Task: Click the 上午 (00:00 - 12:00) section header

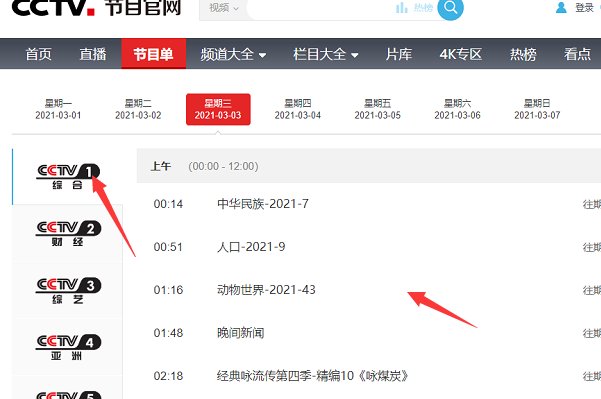Action: 369,166
